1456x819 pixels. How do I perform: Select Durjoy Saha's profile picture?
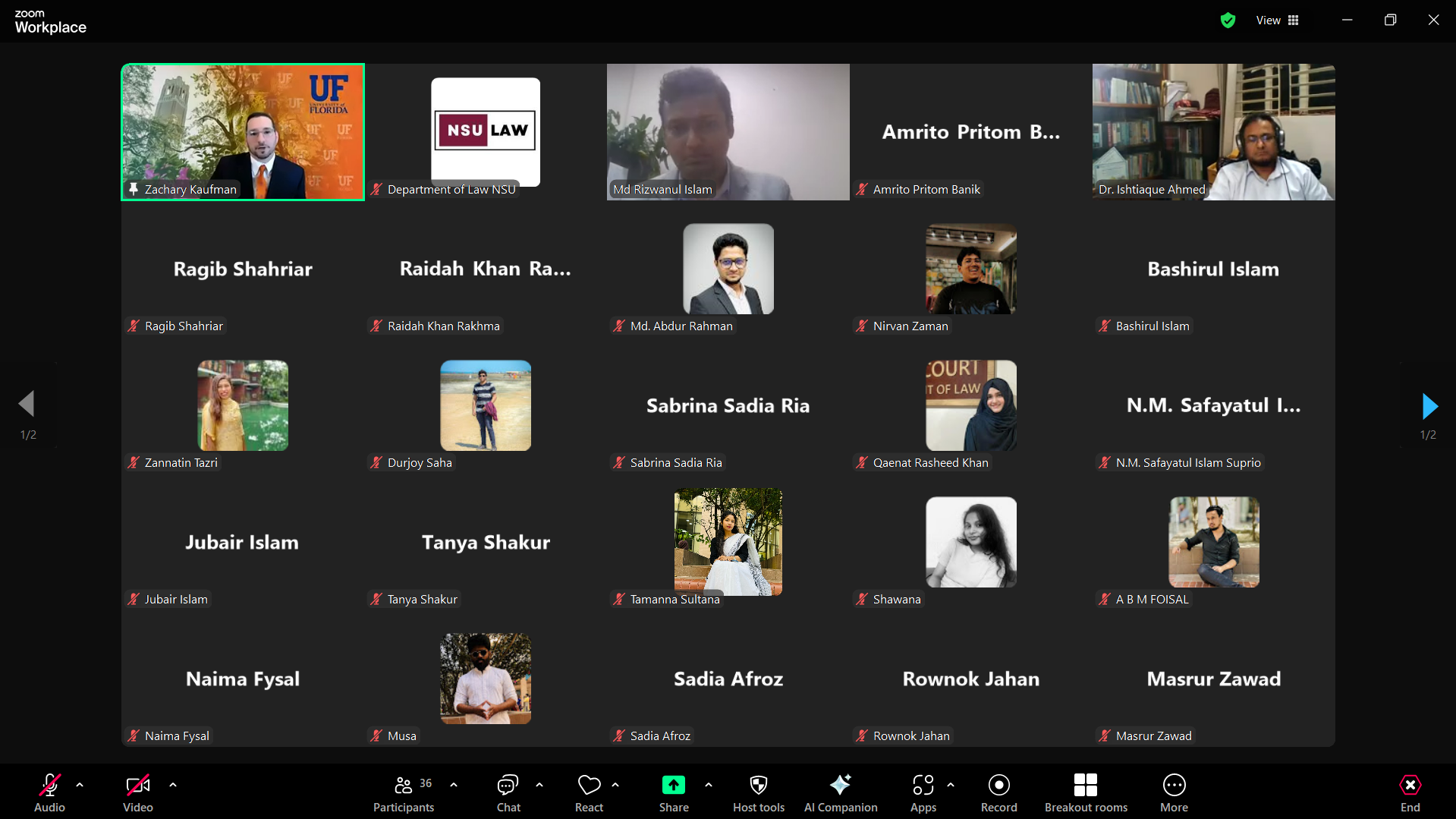pos(486,405)
